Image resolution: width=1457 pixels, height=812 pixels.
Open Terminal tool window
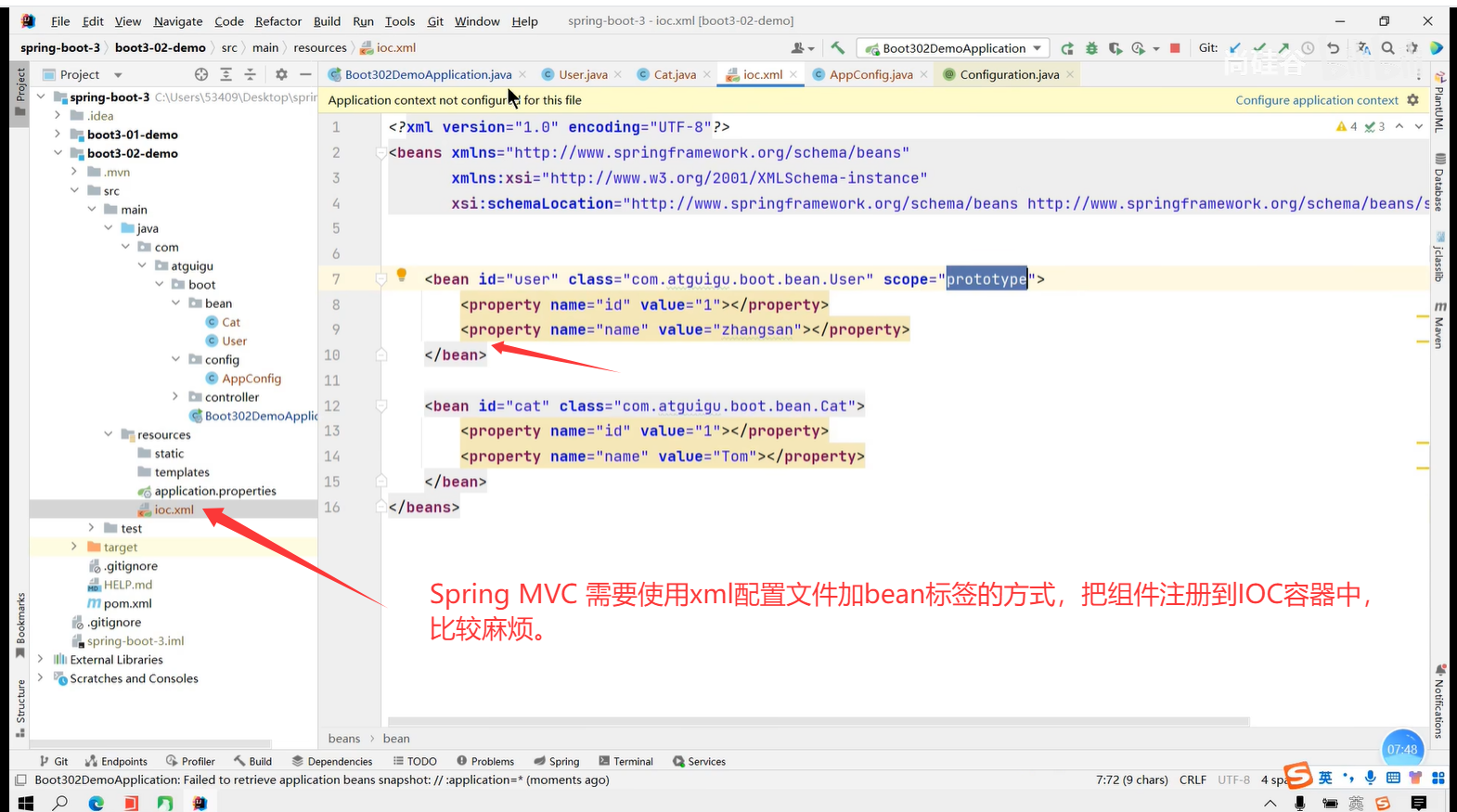(x=625, y=761)
